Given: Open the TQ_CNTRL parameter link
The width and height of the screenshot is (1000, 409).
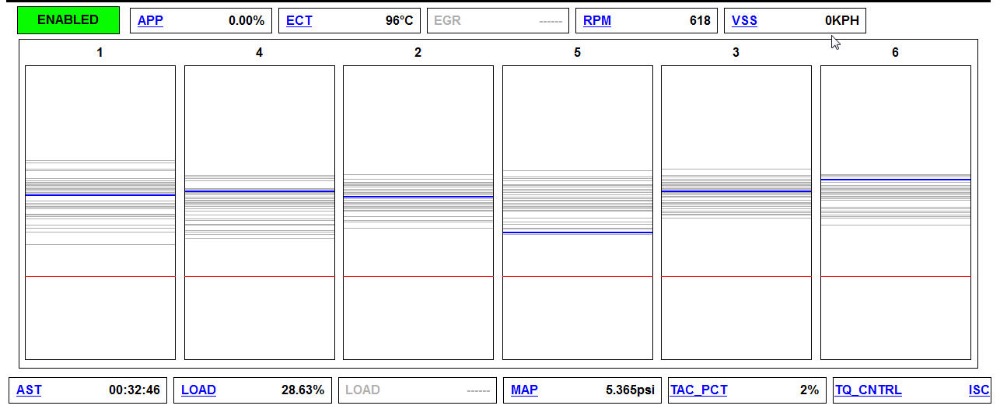Looking at the screenshot, I should pos(867,390).
